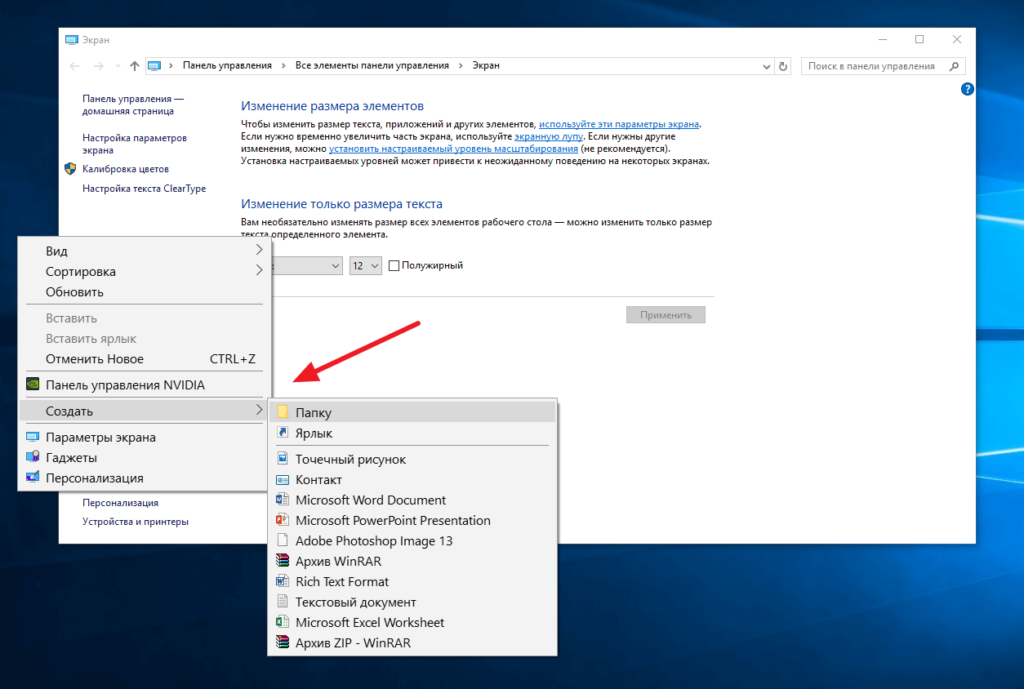The height and width of the screenshot is (689, 1024).
Task: Click the PowerPoint icon in the Создать submenu
Action: pyautogui.click(x=282, y=520)
